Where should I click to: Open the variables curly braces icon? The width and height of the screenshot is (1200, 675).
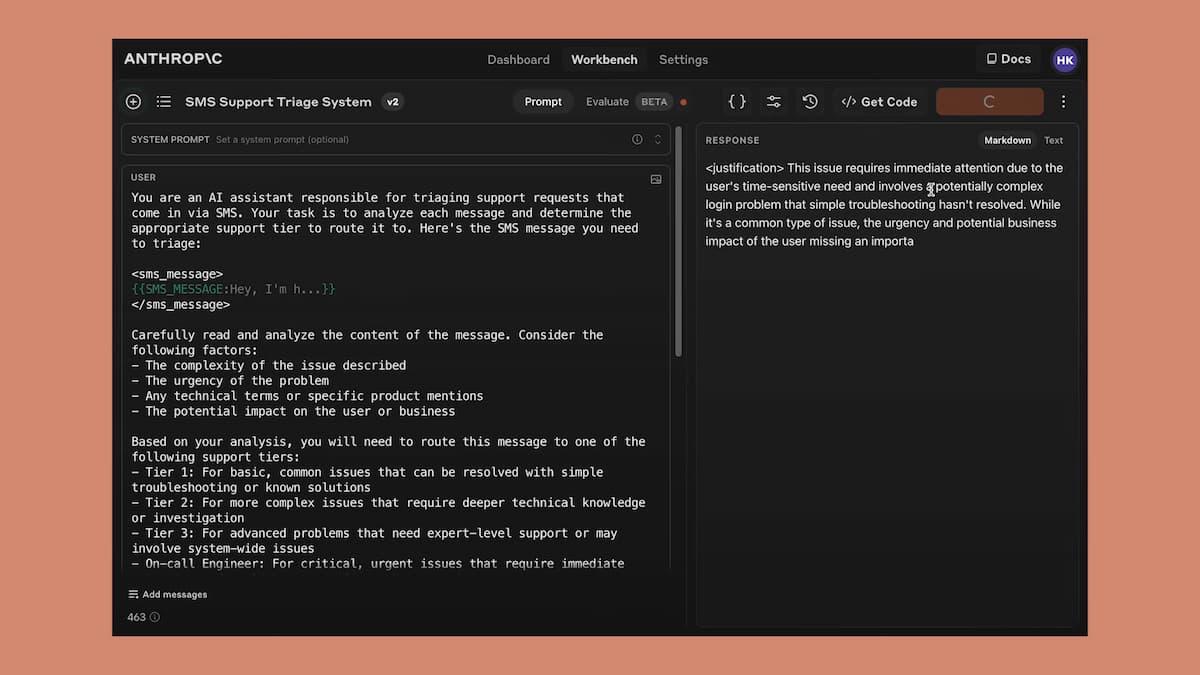(x=737, y=102)
